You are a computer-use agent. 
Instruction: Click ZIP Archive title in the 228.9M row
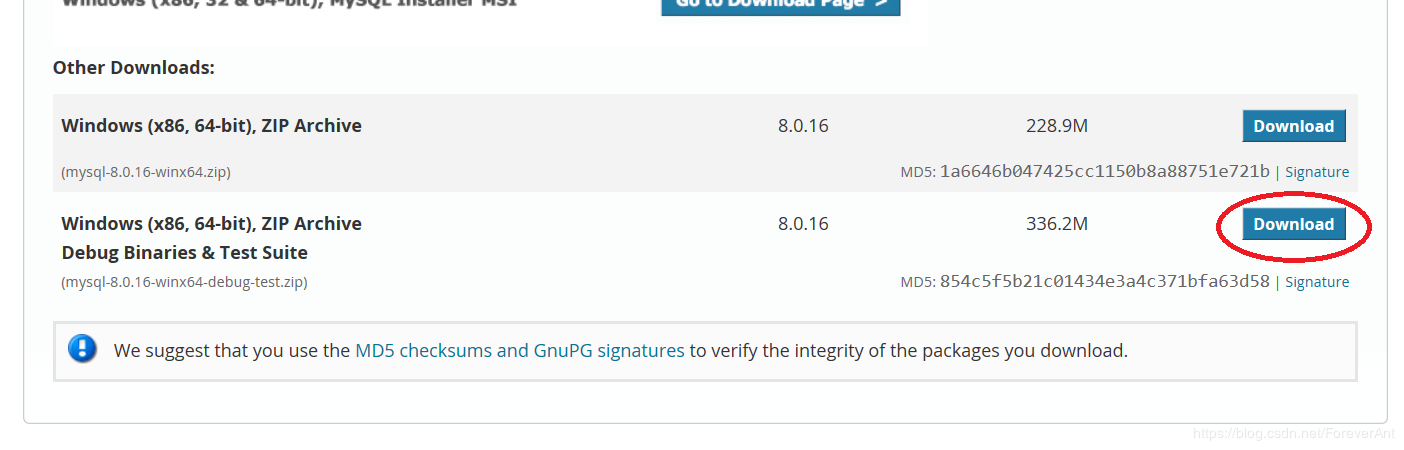coord(211,126)
